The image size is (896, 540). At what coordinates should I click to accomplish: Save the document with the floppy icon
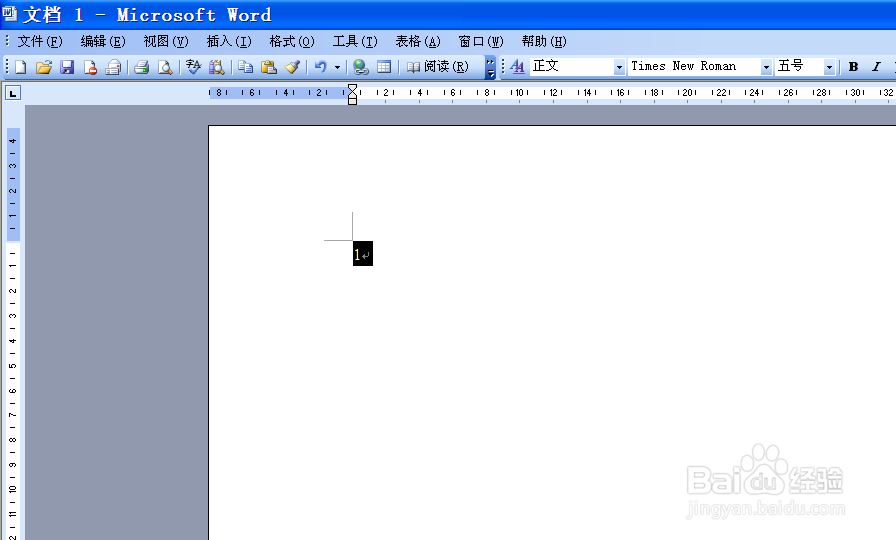pos(67,67)
